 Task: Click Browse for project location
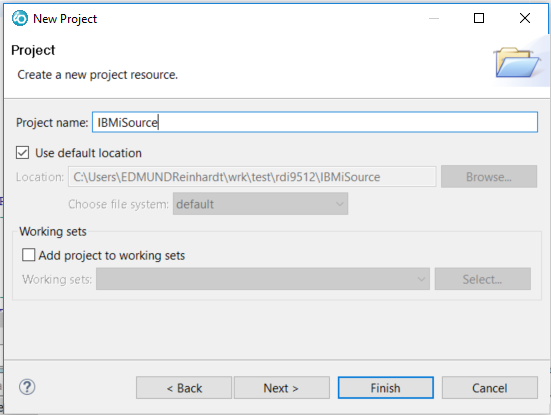(x=489, y=176)
